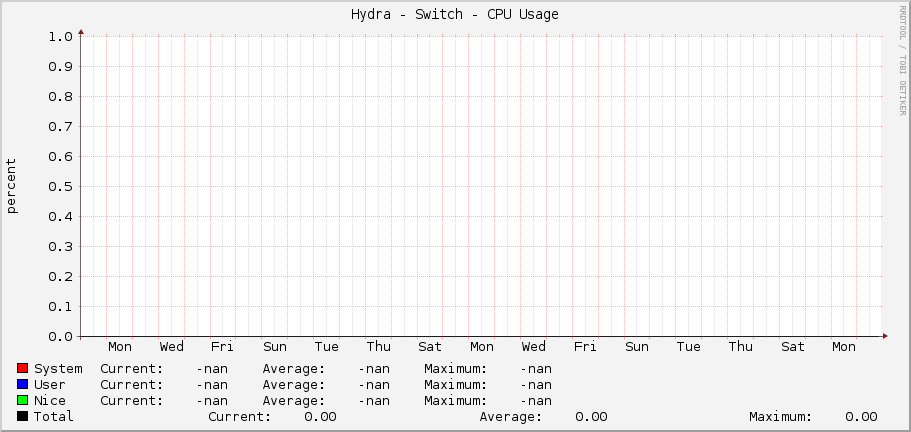Click the green Nice legend swatch
This screenshot has width=911, height=432.
tap(23, 400)
